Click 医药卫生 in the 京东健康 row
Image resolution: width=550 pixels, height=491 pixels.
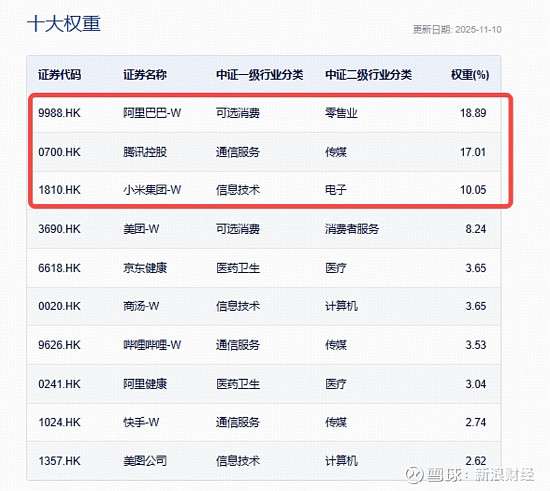[238, 268]
